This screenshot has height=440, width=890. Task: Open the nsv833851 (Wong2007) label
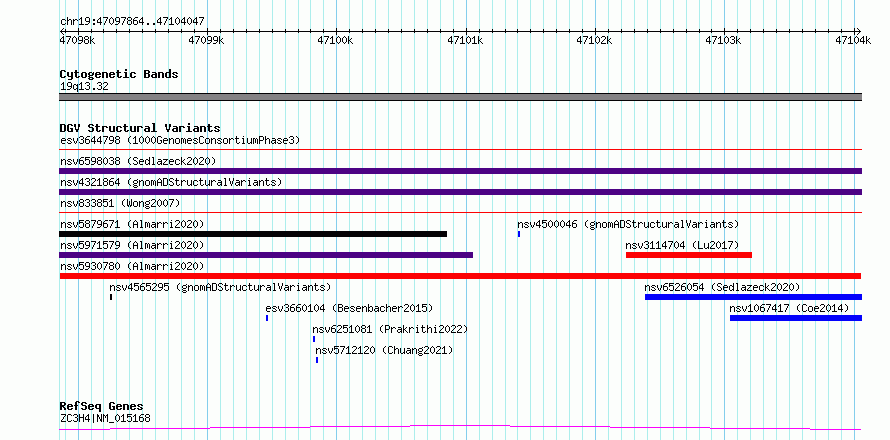120,203
